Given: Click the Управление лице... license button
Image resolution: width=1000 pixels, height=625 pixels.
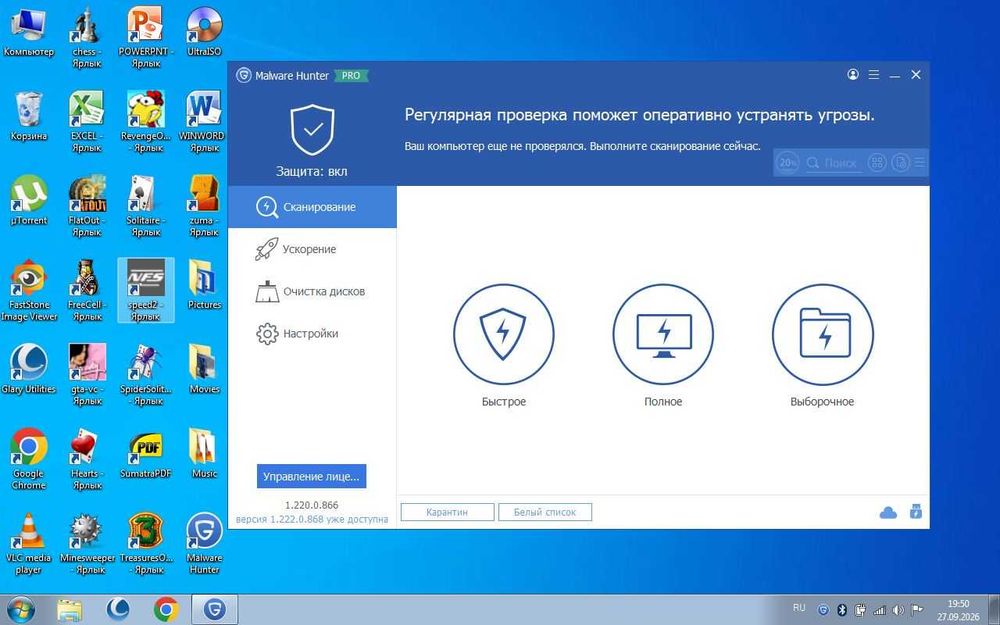Looking at the screenshot, I should coord(311,476).
